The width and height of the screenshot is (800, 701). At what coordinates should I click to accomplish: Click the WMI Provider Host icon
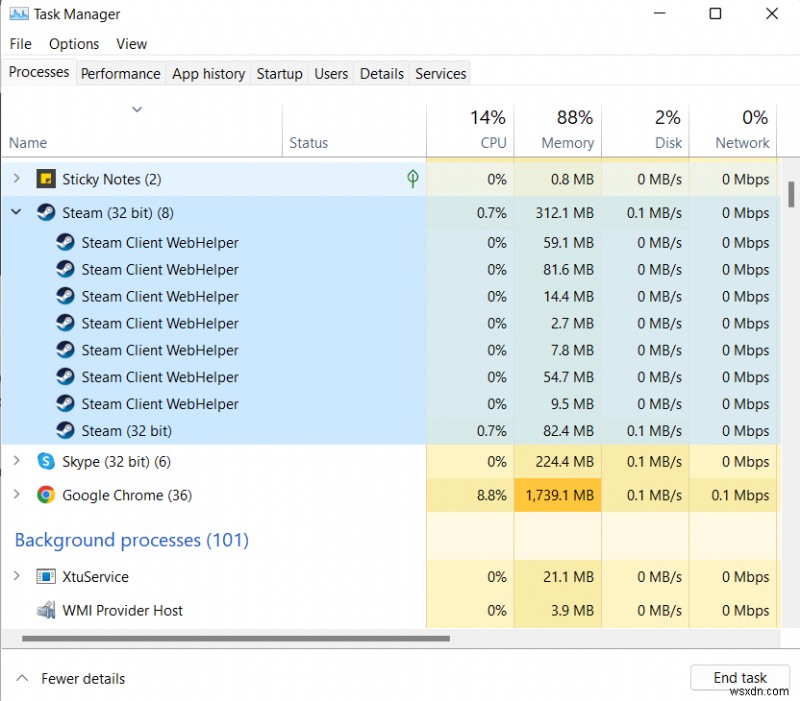(x=44, y=610)
